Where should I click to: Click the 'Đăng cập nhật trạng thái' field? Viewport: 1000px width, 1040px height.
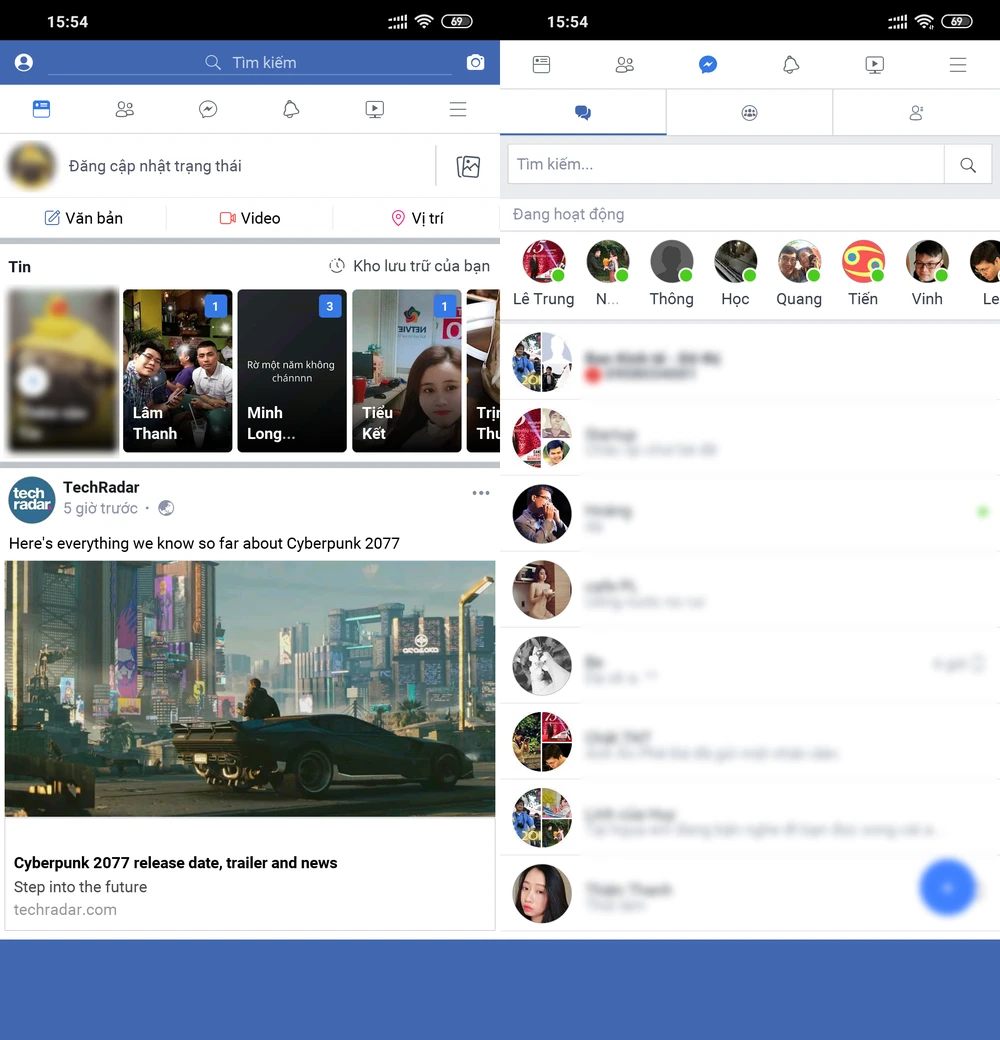[155, 166]
